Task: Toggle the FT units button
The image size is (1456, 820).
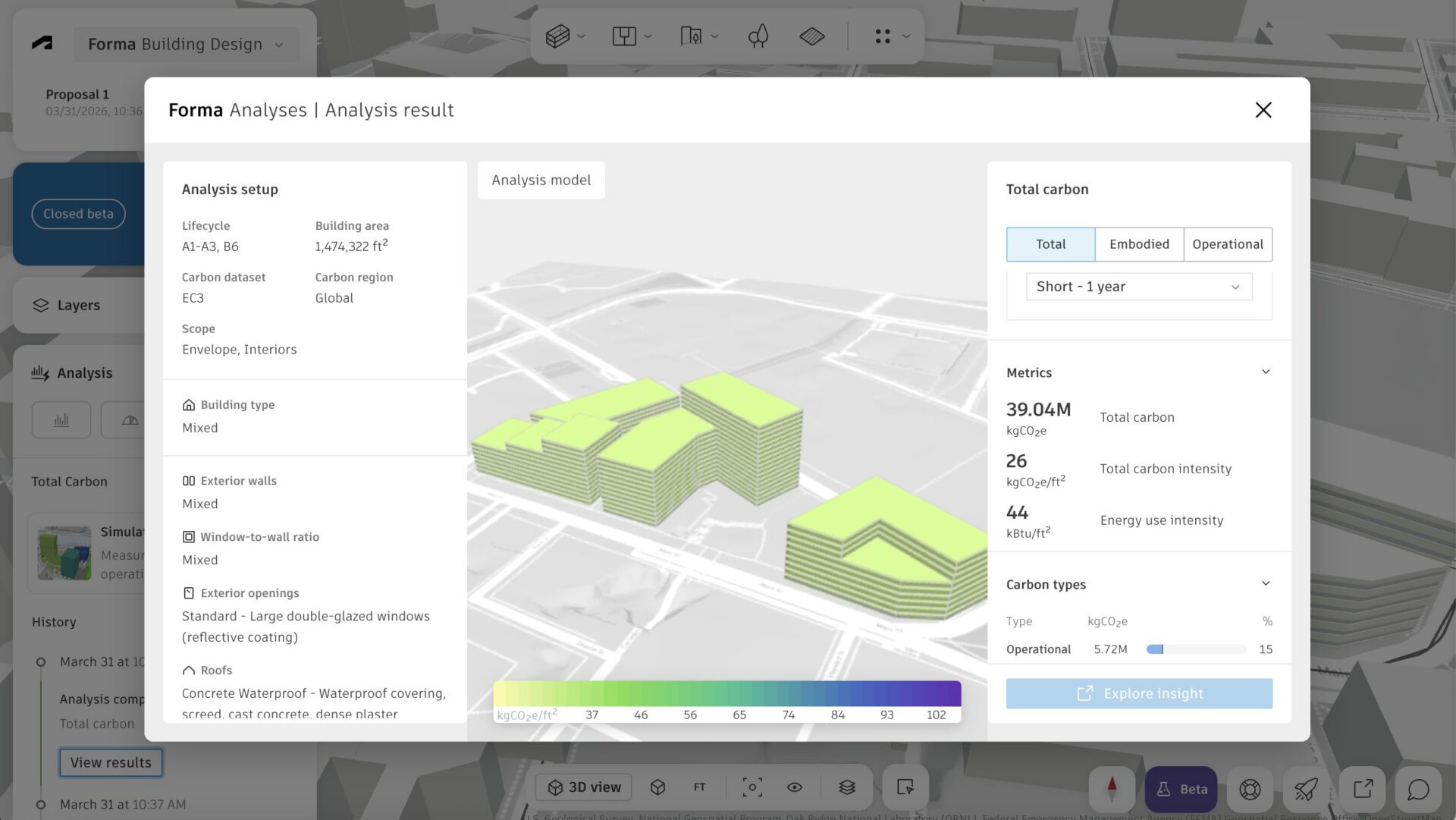Action: 699,787
